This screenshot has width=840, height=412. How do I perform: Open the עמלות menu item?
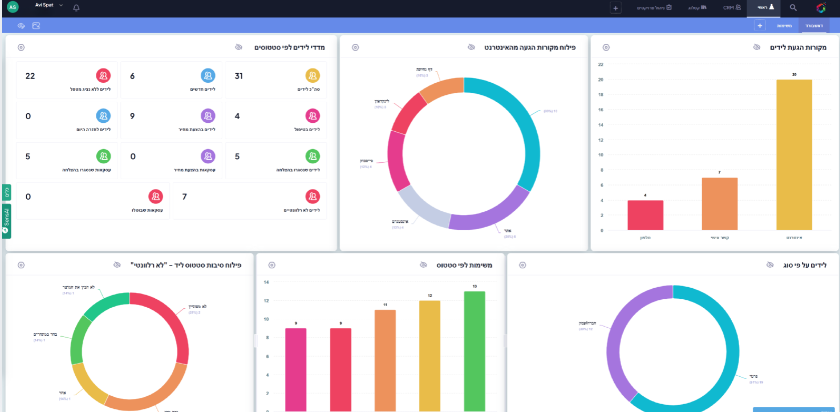coord(697,8)
